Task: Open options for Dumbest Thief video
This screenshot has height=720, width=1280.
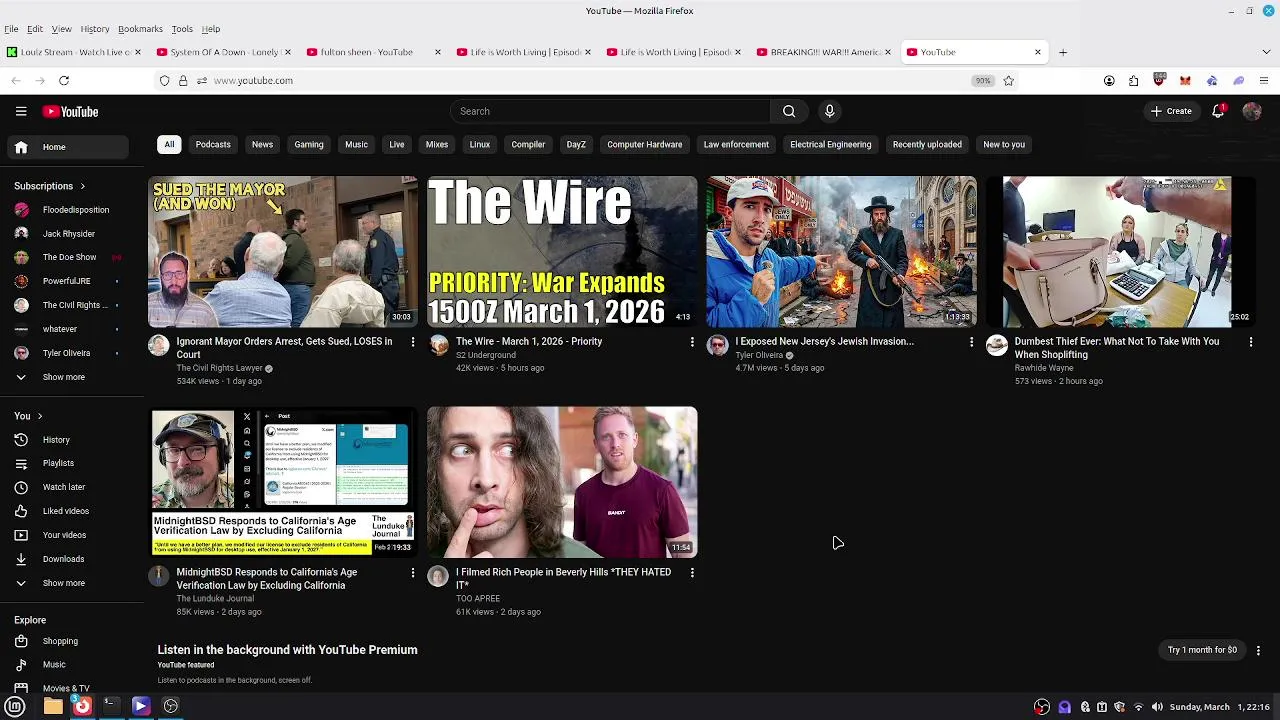Action: click(1250, 342)
